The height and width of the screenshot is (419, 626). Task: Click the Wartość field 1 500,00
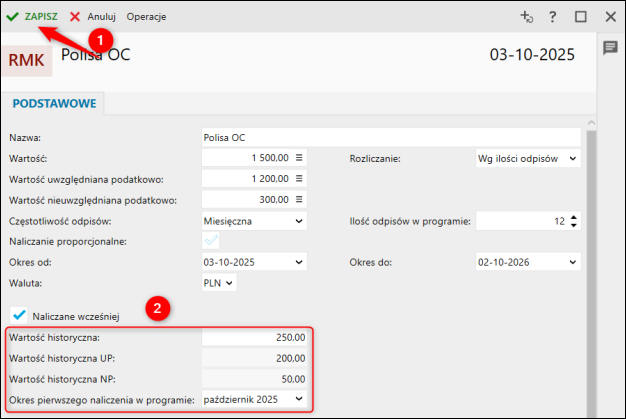(x=254, y=158)
